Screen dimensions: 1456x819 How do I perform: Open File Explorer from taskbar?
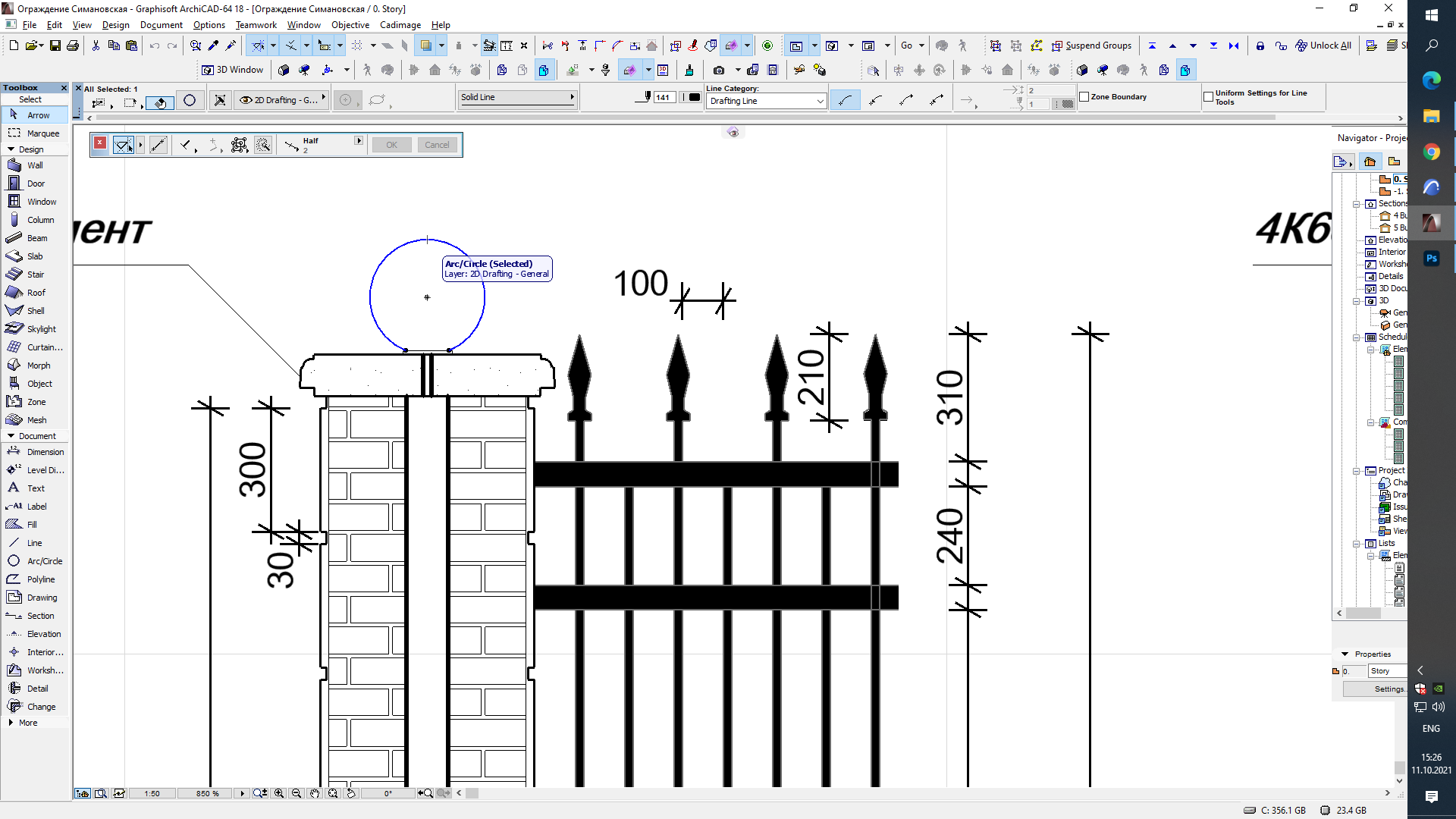click(x=1431, y=116)
